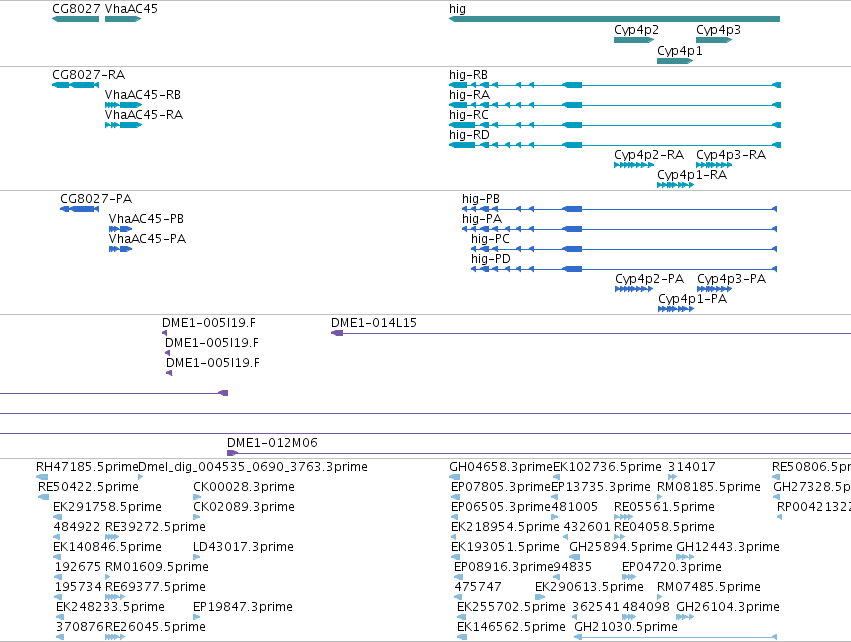The image size is (851, 642).
Task: Click EST EK218954.5prime
Action: pyautogui.click(x=455, y=537)
